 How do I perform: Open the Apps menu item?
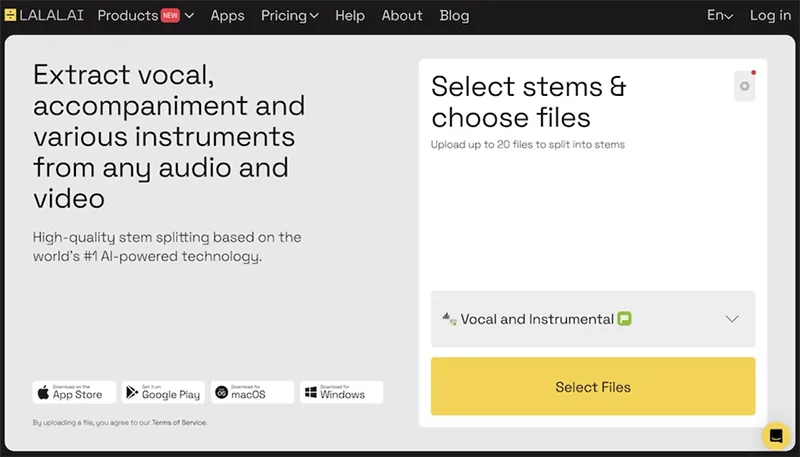coord(227,15)
